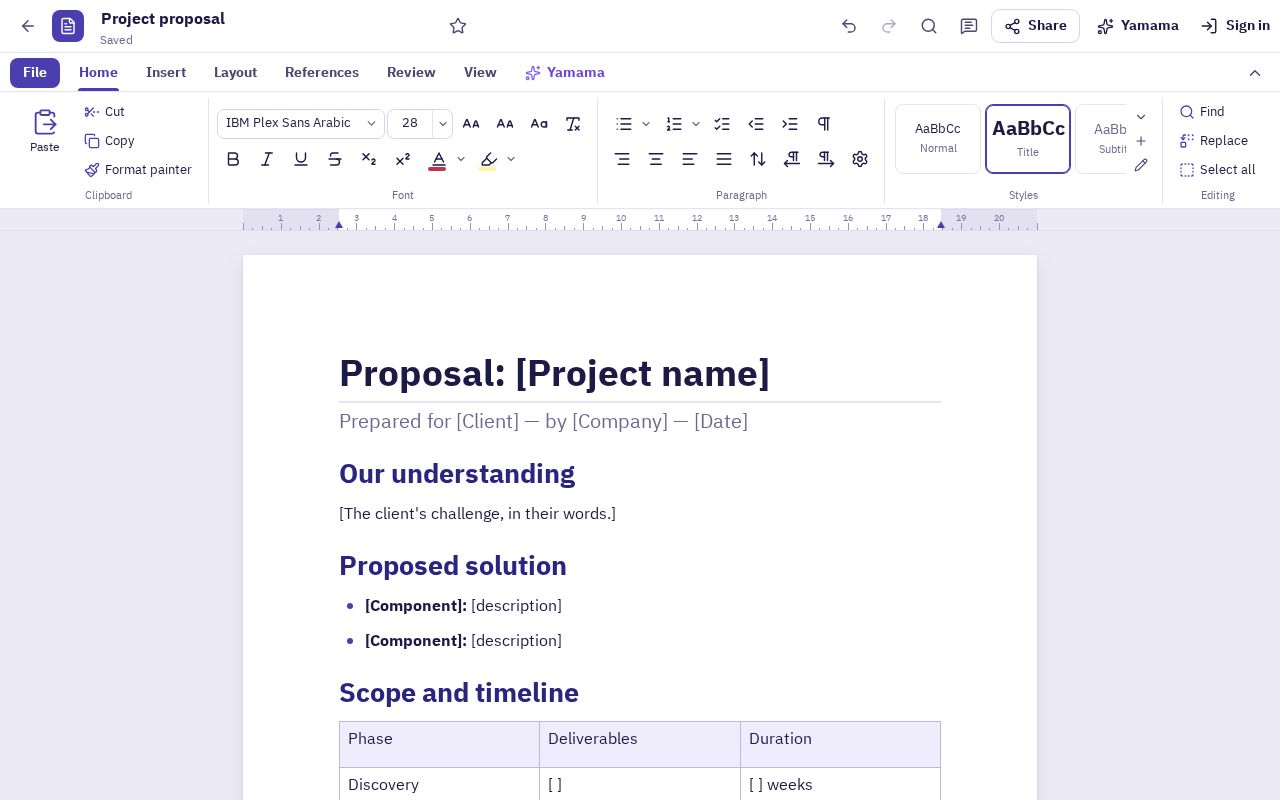Set right-to-left text direction

792,159
